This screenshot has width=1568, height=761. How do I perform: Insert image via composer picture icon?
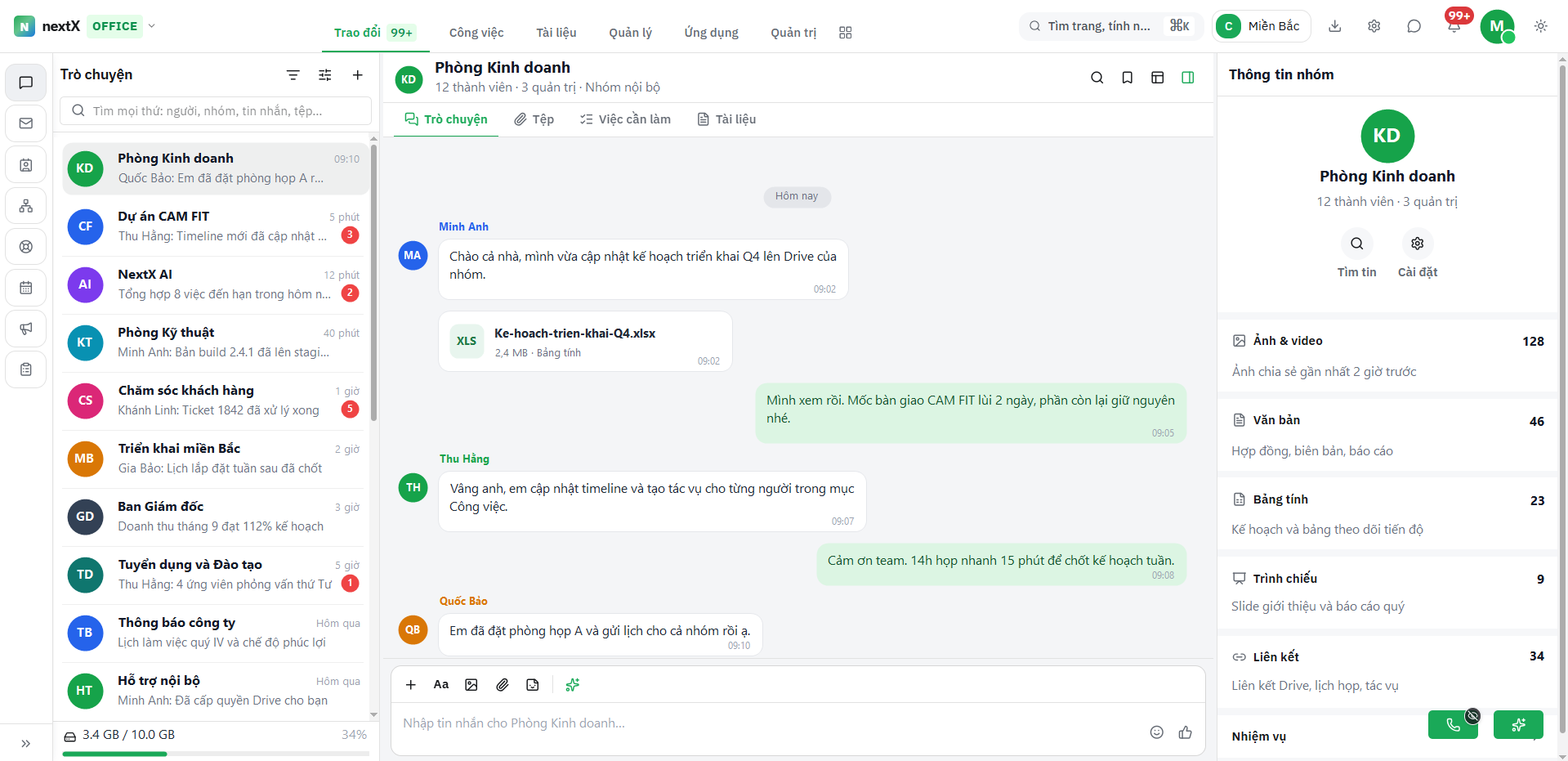tap(471, 685)
